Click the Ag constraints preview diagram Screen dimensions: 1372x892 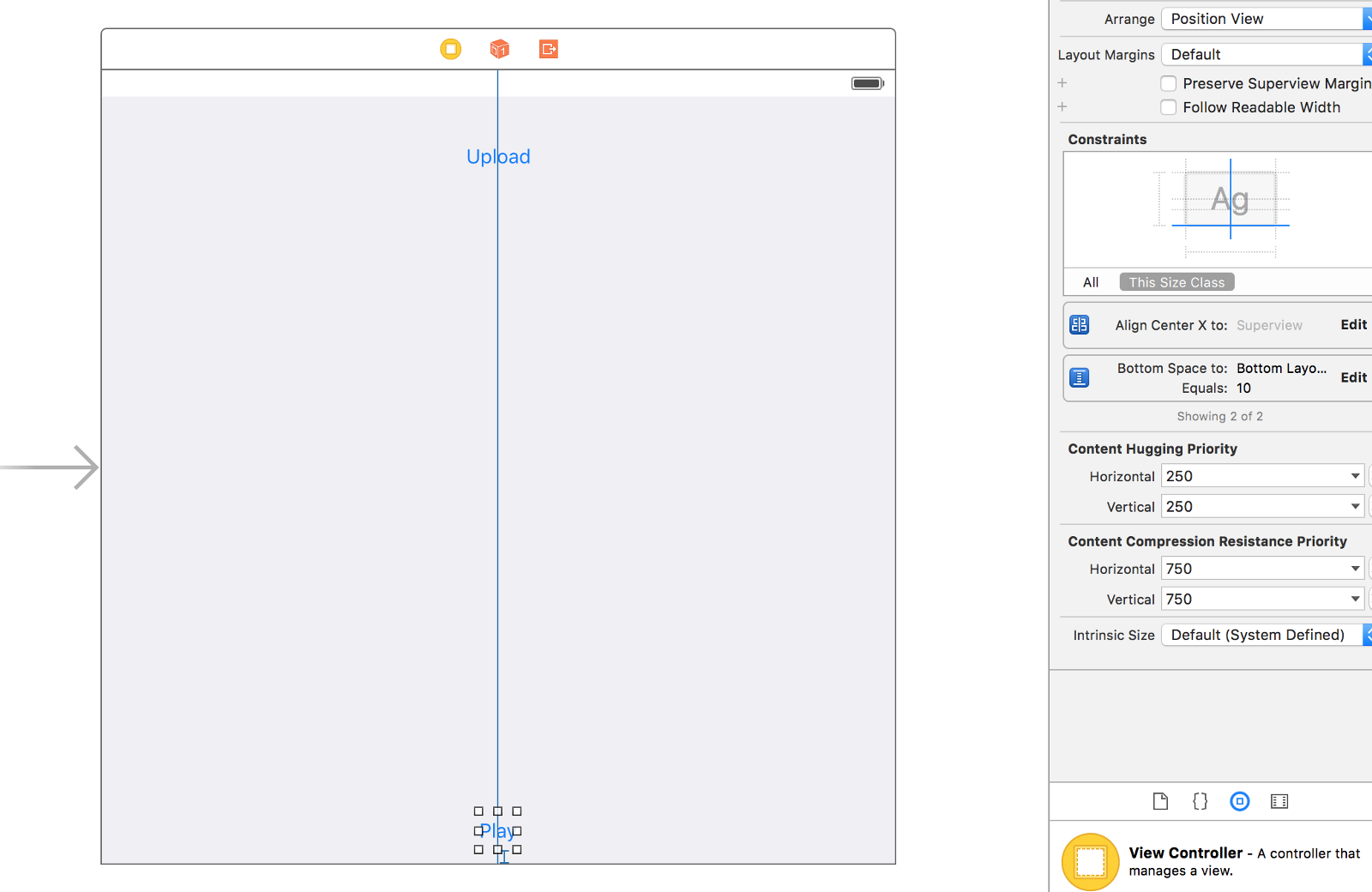pos(1224,208)
